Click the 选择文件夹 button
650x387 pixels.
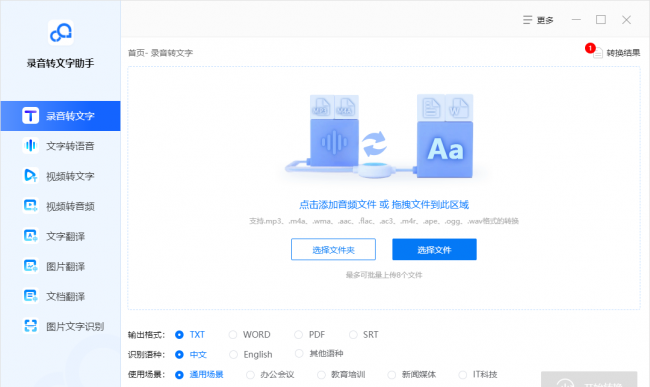(x=333, y=249)
